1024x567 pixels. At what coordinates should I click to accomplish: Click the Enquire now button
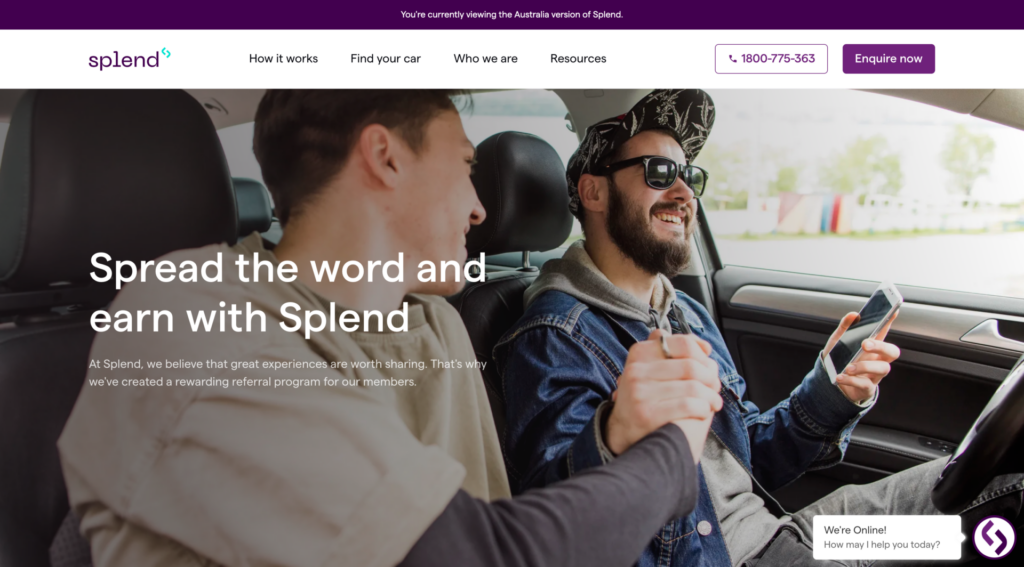(x=888, y=59)
